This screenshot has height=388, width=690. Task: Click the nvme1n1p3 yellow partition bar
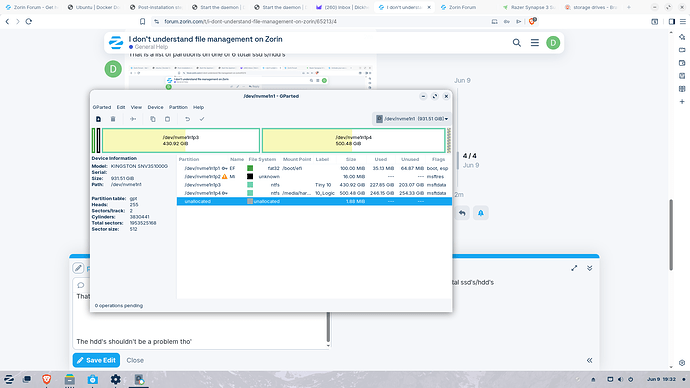click(x=181, y=140)
